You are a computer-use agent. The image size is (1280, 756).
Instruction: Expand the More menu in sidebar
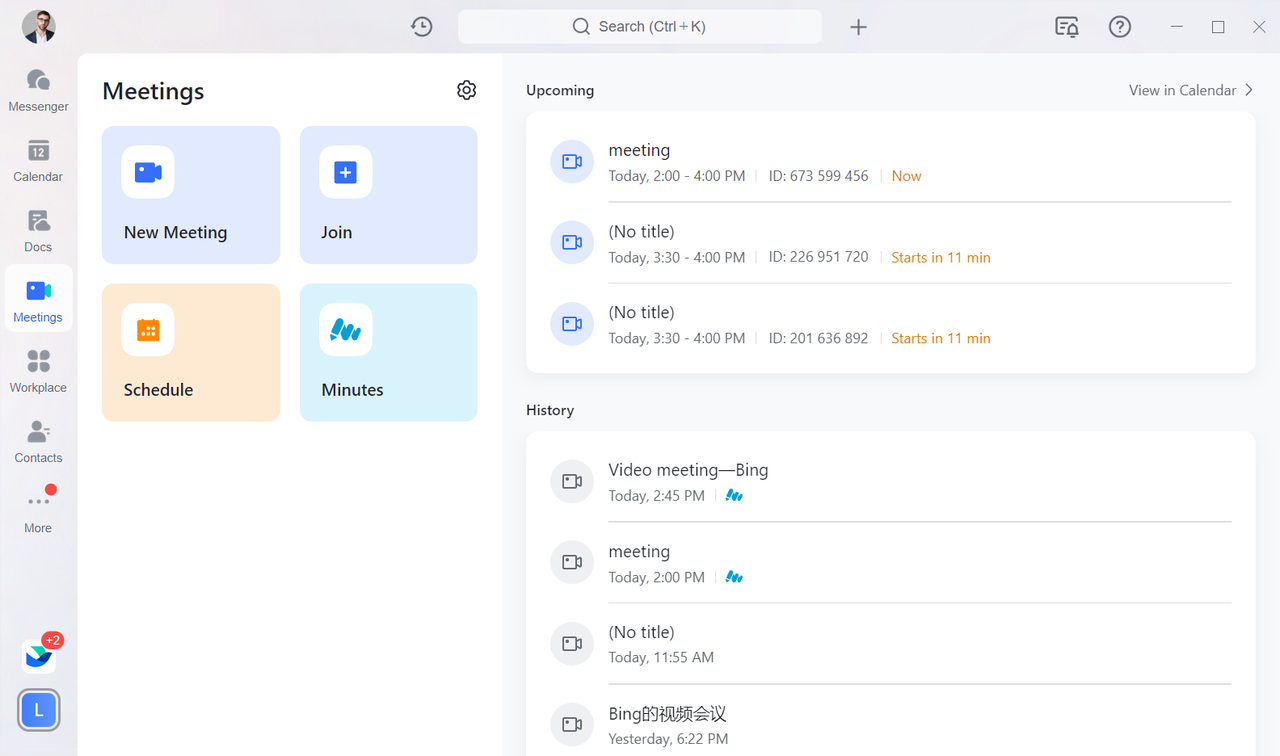click(x=38, y=511)
